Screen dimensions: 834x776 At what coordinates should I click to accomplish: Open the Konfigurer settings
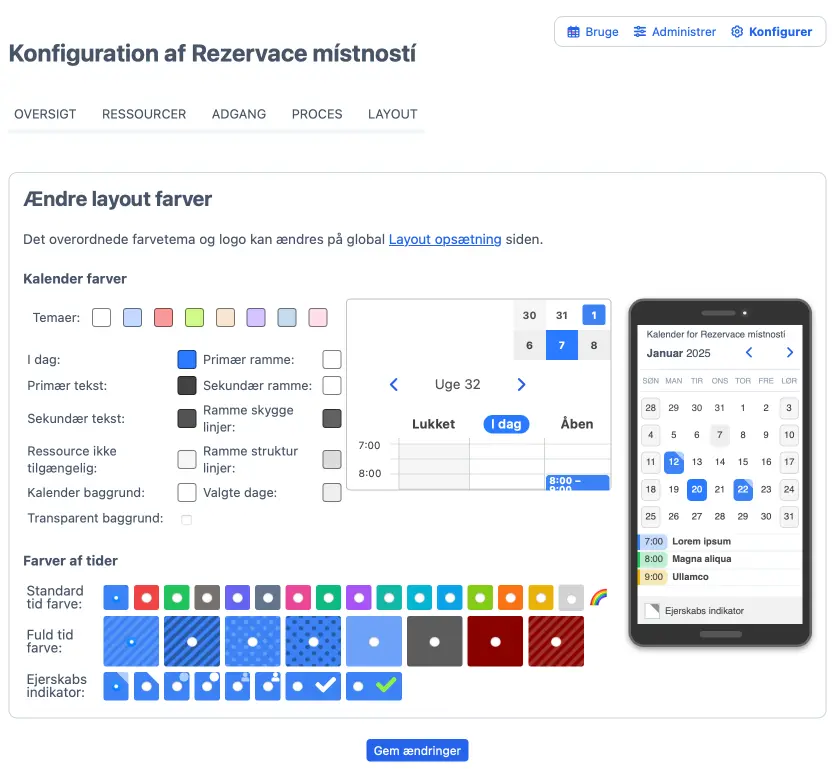click(771, 32)
